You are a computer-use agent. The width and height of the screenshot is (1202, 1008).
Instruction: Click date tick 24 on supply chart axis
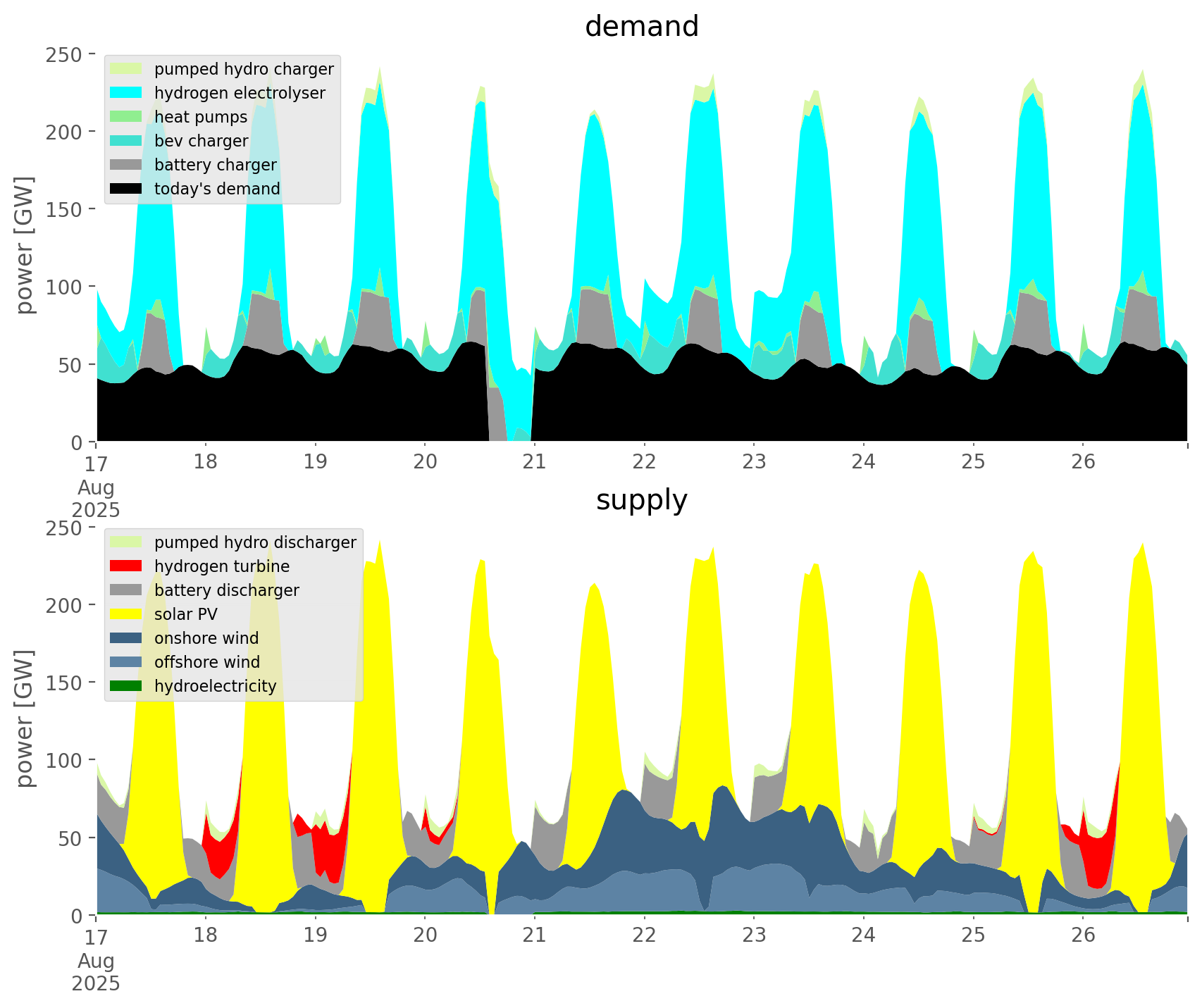pyautogui.click(x=863, y=935)
